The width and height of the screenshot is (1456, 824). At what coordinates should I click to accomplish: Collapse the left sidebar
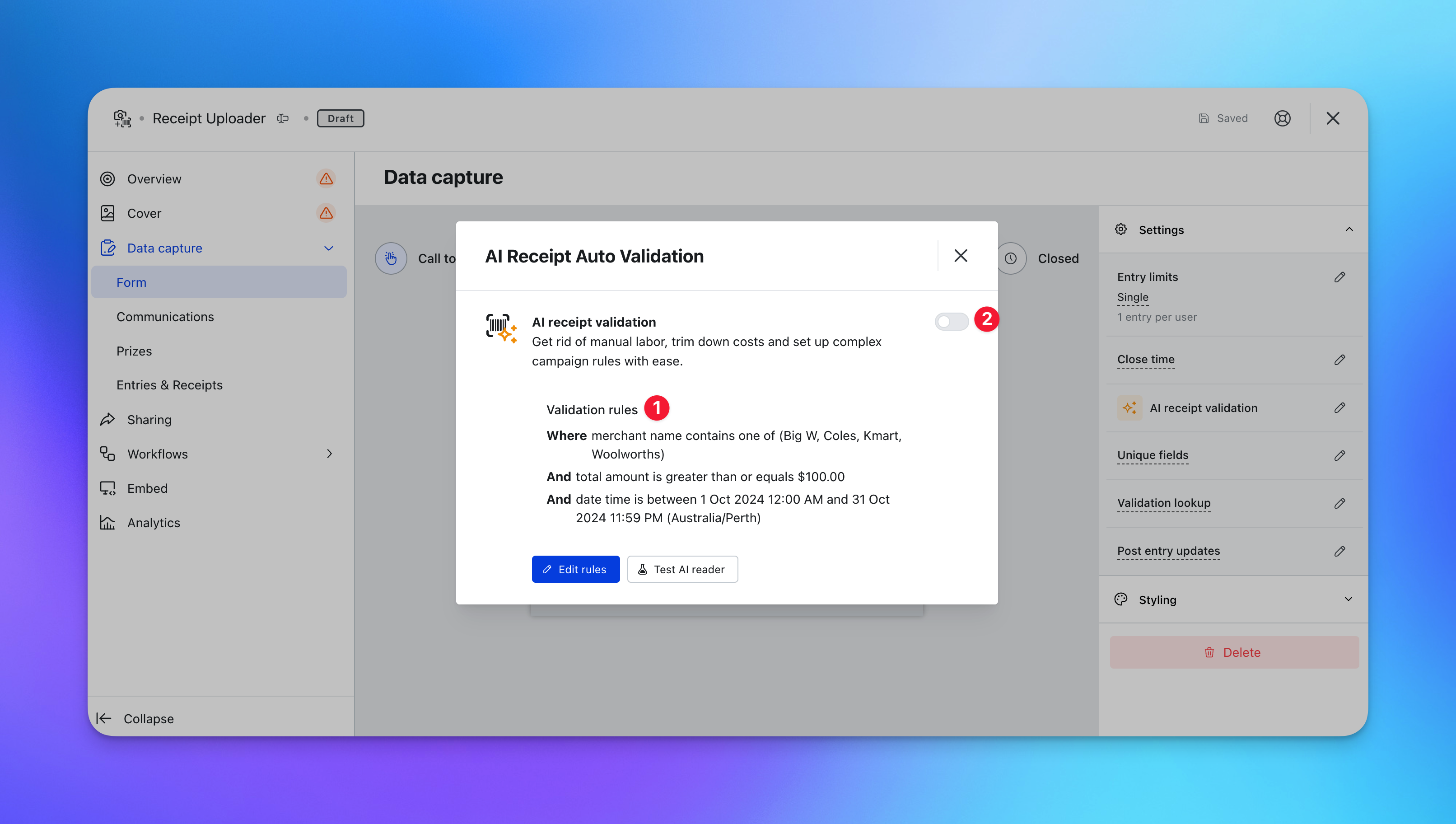[136, 719]
